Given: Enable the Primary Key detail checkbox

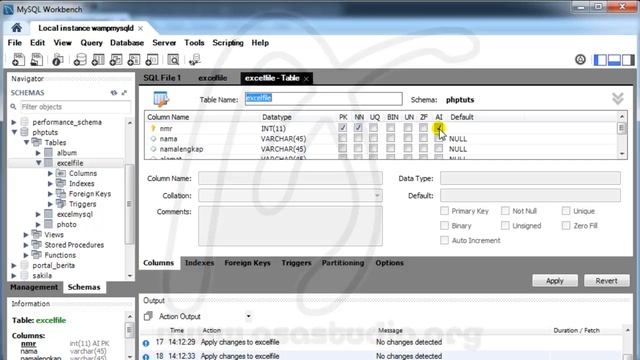Looking at the screenshot, I should pos(444,211).
